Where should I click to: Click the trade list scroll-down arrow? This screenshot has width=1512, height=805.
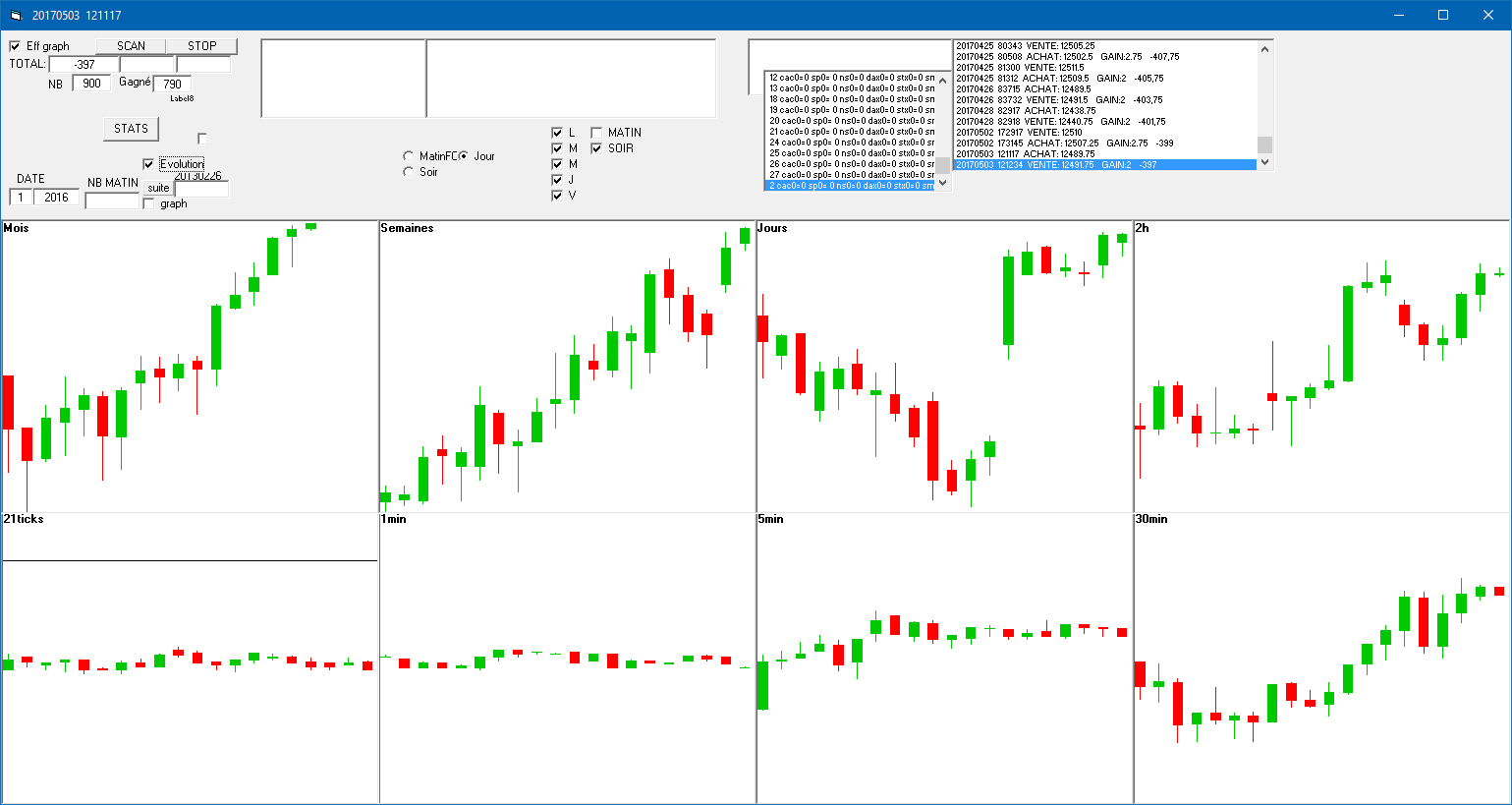1265,162
